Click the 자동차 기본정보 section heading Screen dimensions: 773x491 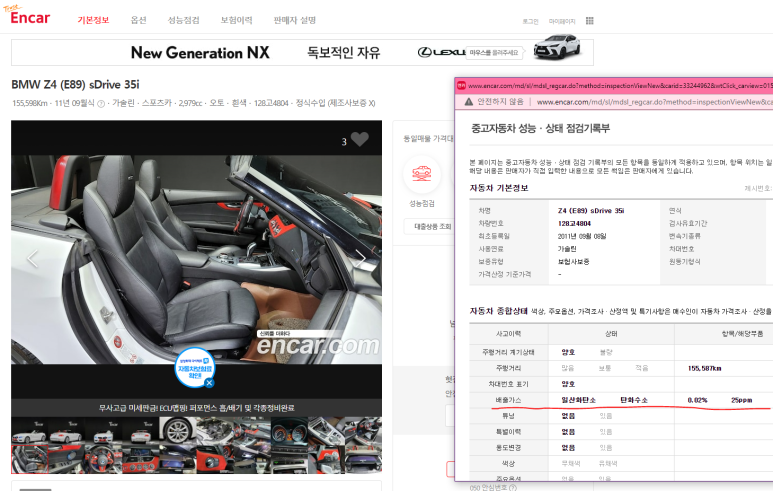(499, 188)
